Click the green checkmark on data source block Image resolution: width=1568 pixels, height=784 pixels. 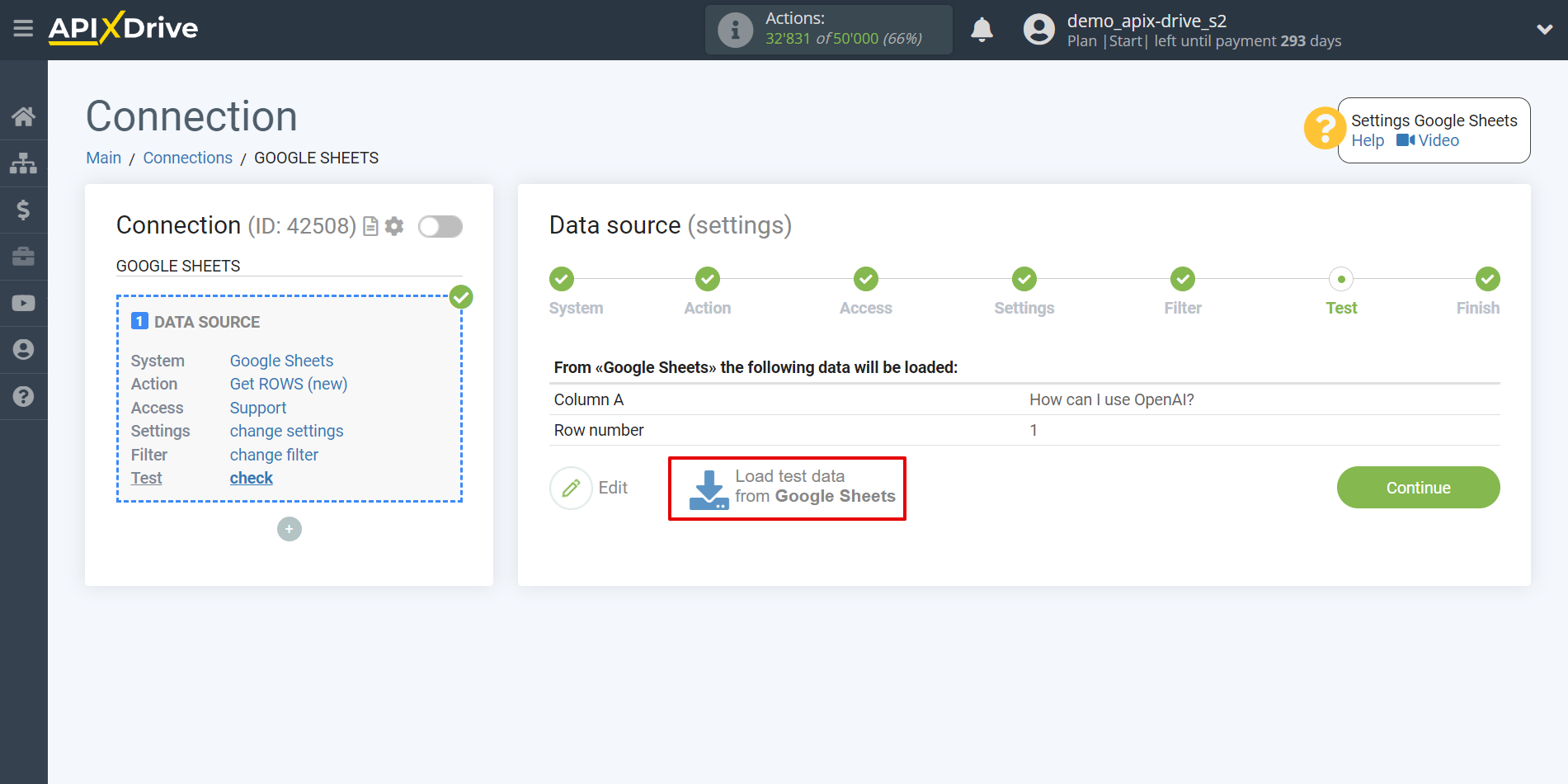click(461, 297)
